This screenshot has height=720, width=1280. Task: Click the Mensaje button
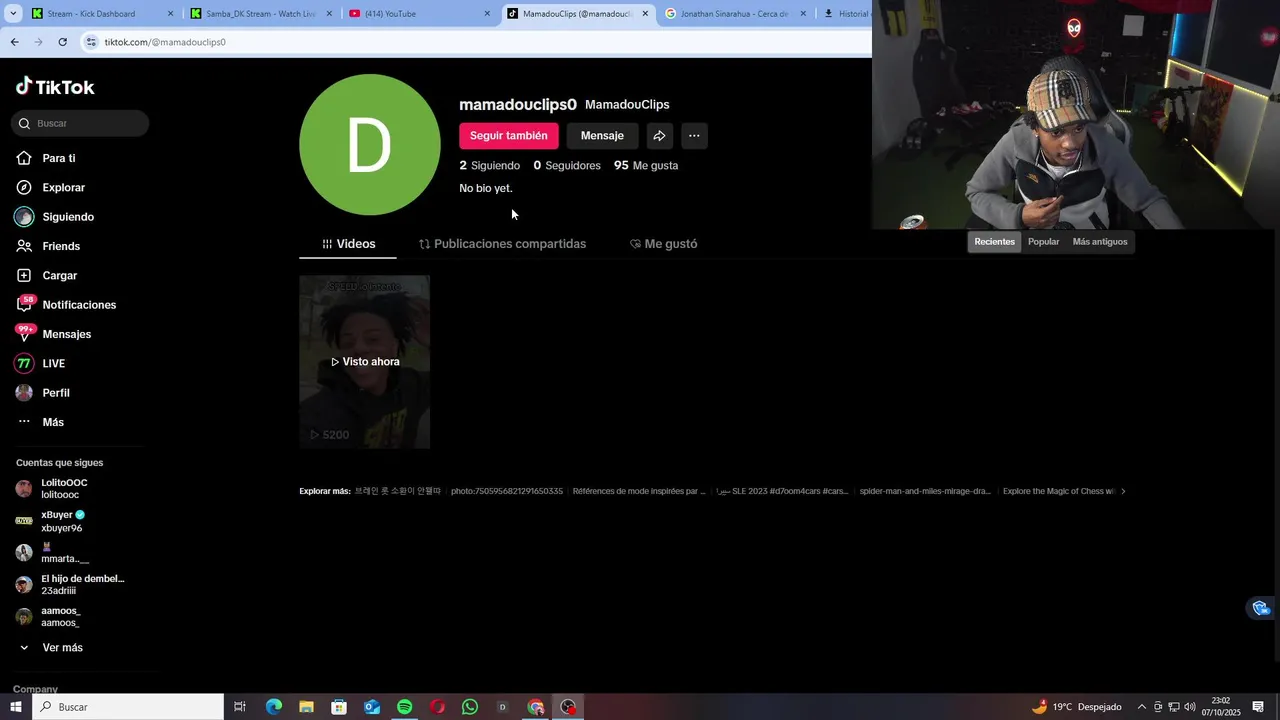[x=602, y=135]
